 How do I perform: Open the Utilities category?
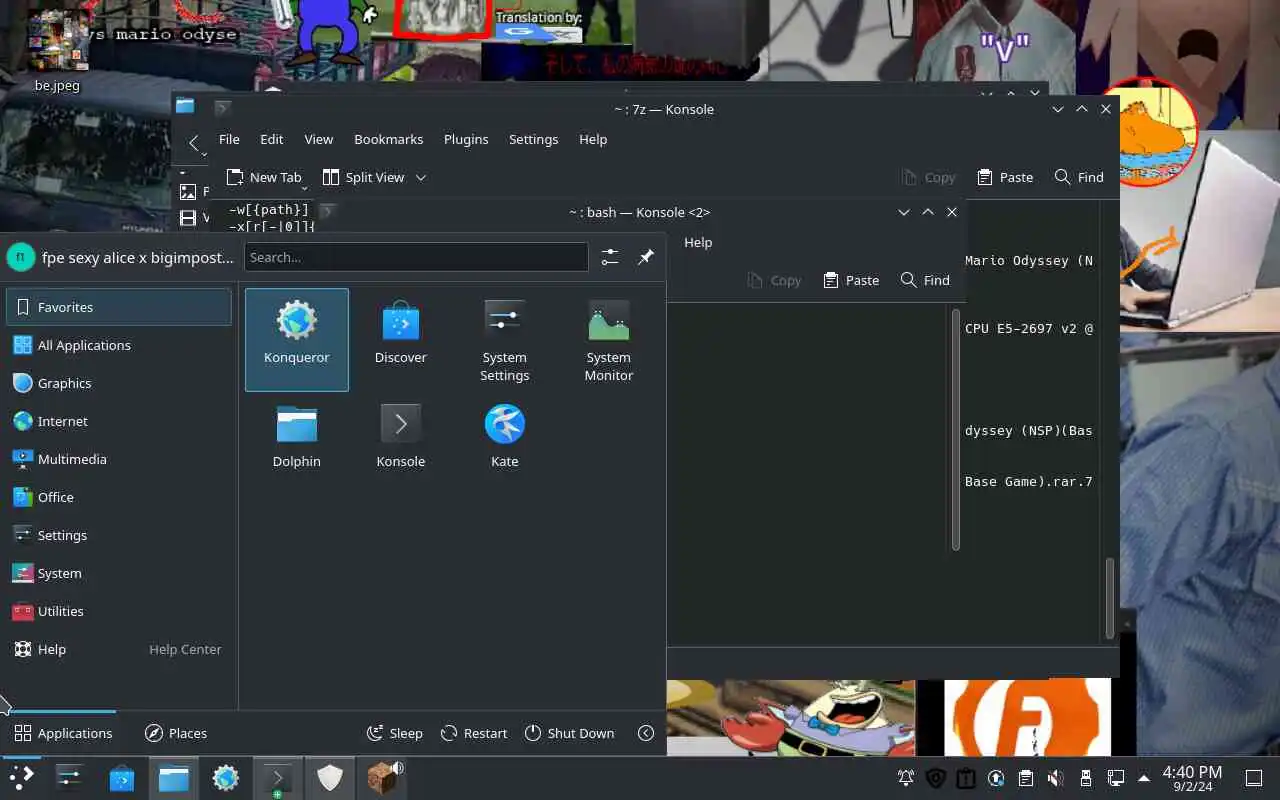click(x=119, y=611)
